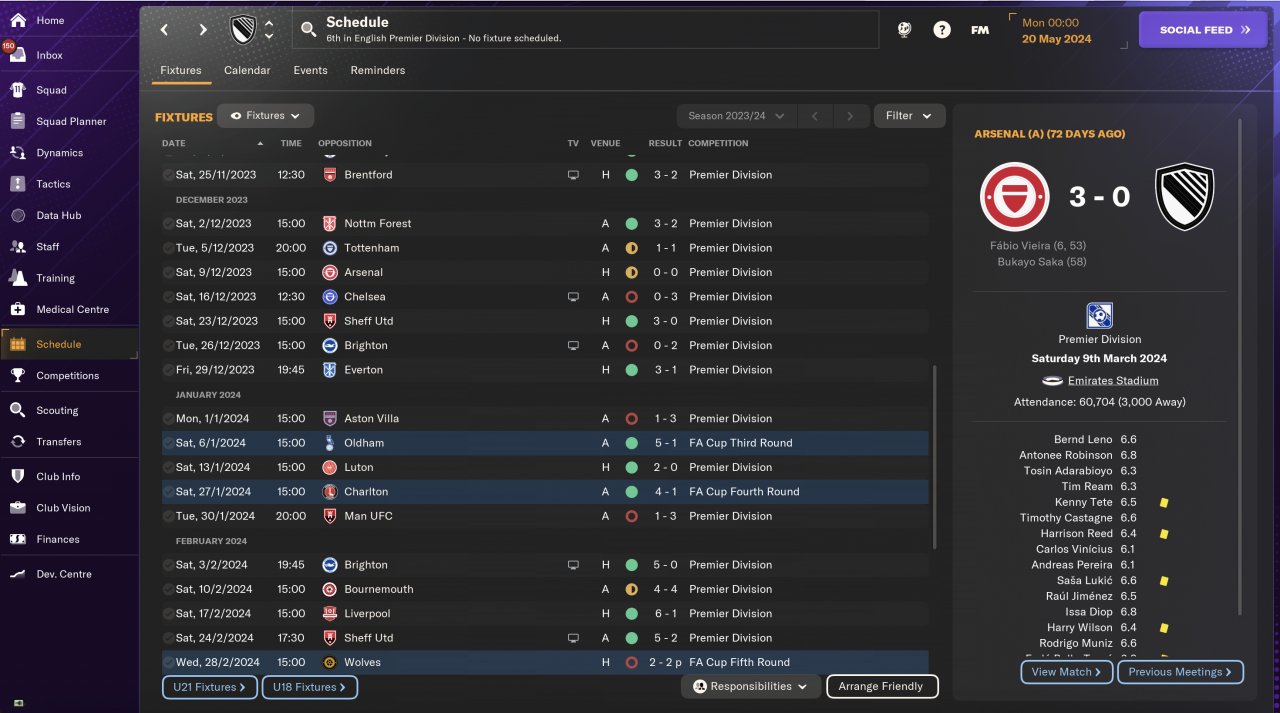Open the Home sidebar icon

[18, 20]
